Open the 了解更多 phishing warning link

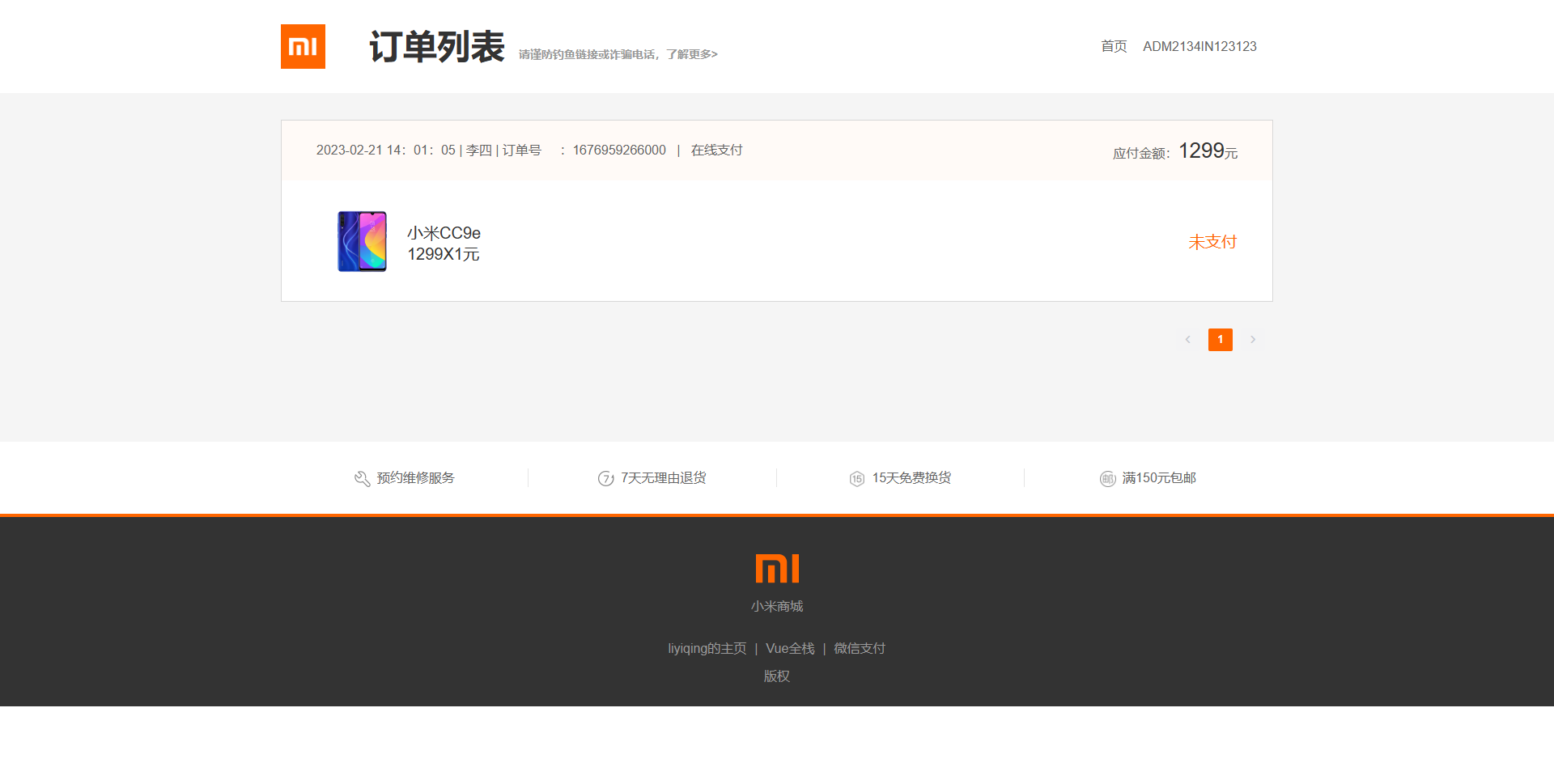click(692, 54)
